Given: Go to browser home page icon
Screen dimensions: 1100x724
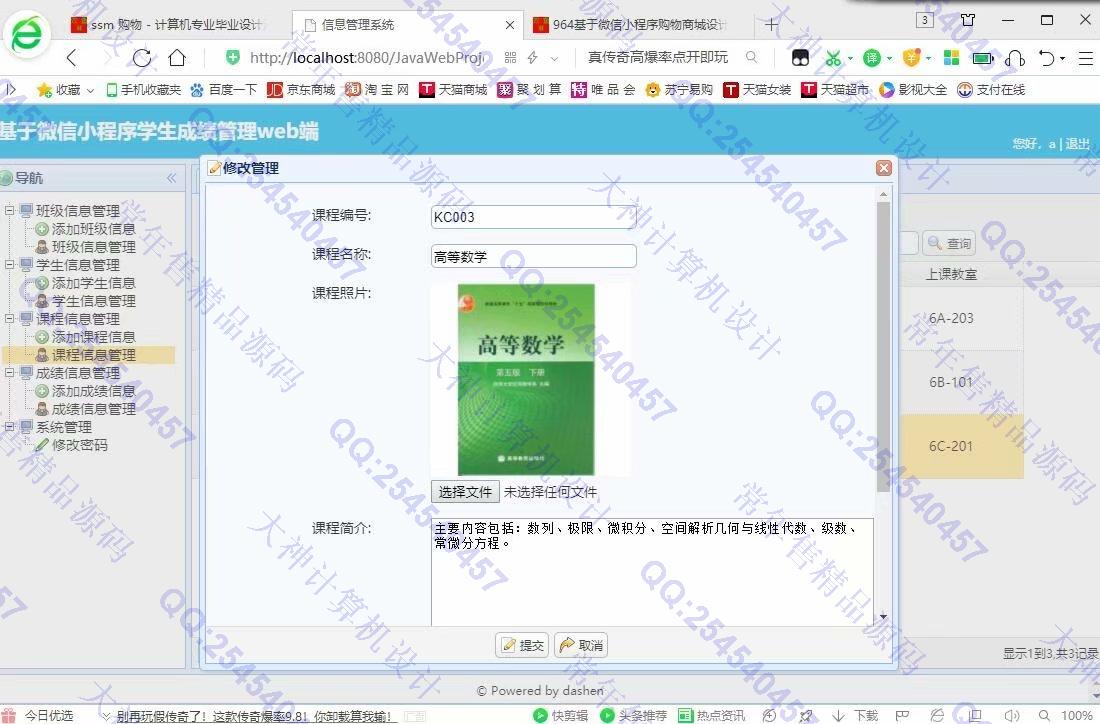Looking at the screenshot, I should 177,58.
